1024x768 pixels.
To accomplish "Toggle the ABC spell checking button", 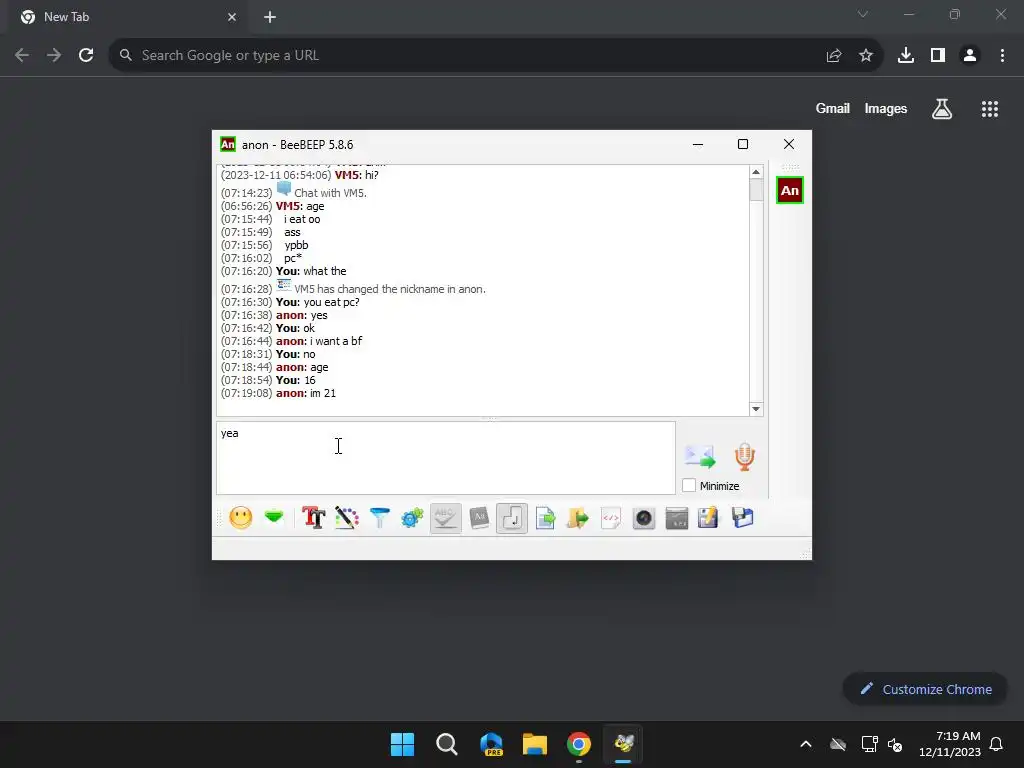I will pos(445,518).
